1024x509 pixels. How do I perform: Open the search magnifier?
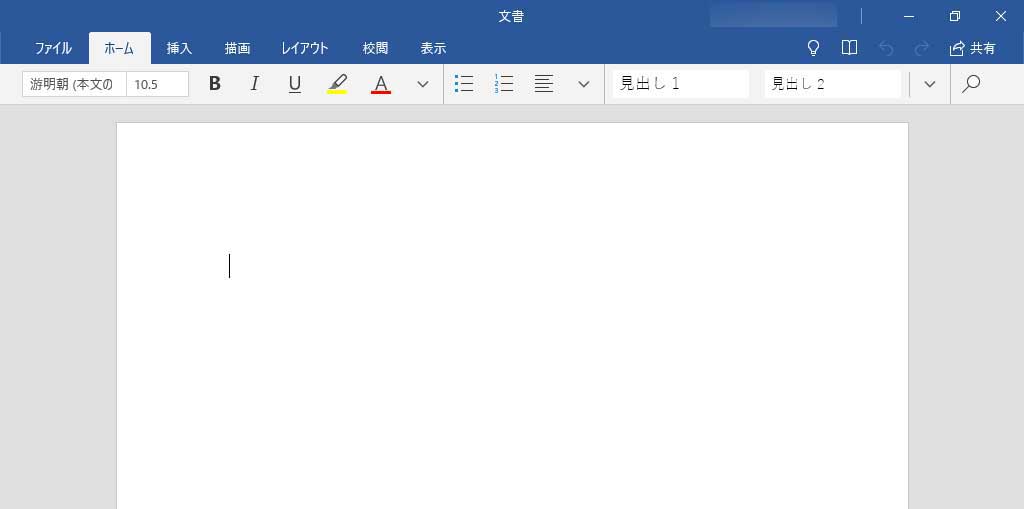970,84
